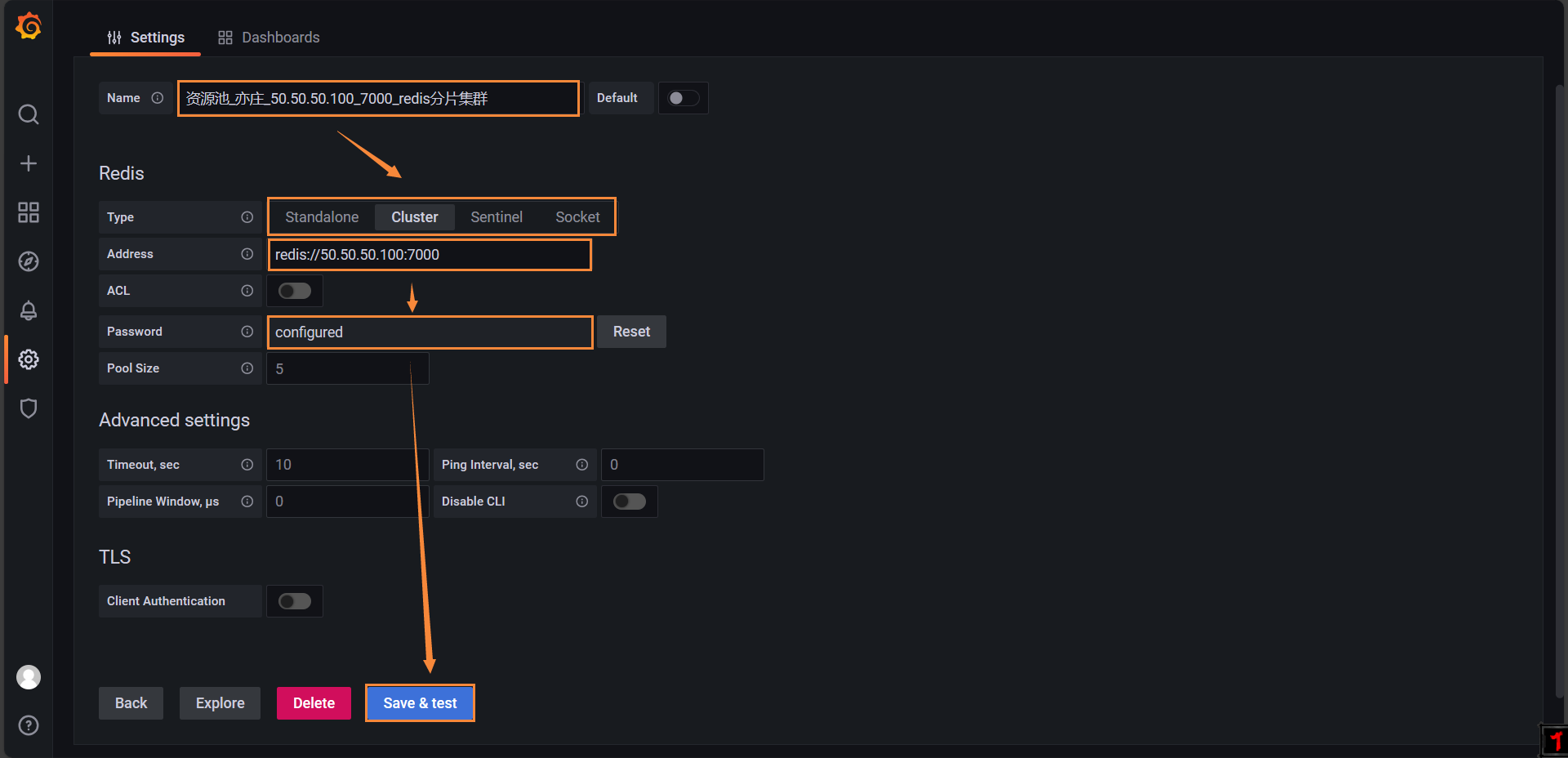Switch to the Settings tab
The image size is (1568, 758).
click(x=146, y=38)
